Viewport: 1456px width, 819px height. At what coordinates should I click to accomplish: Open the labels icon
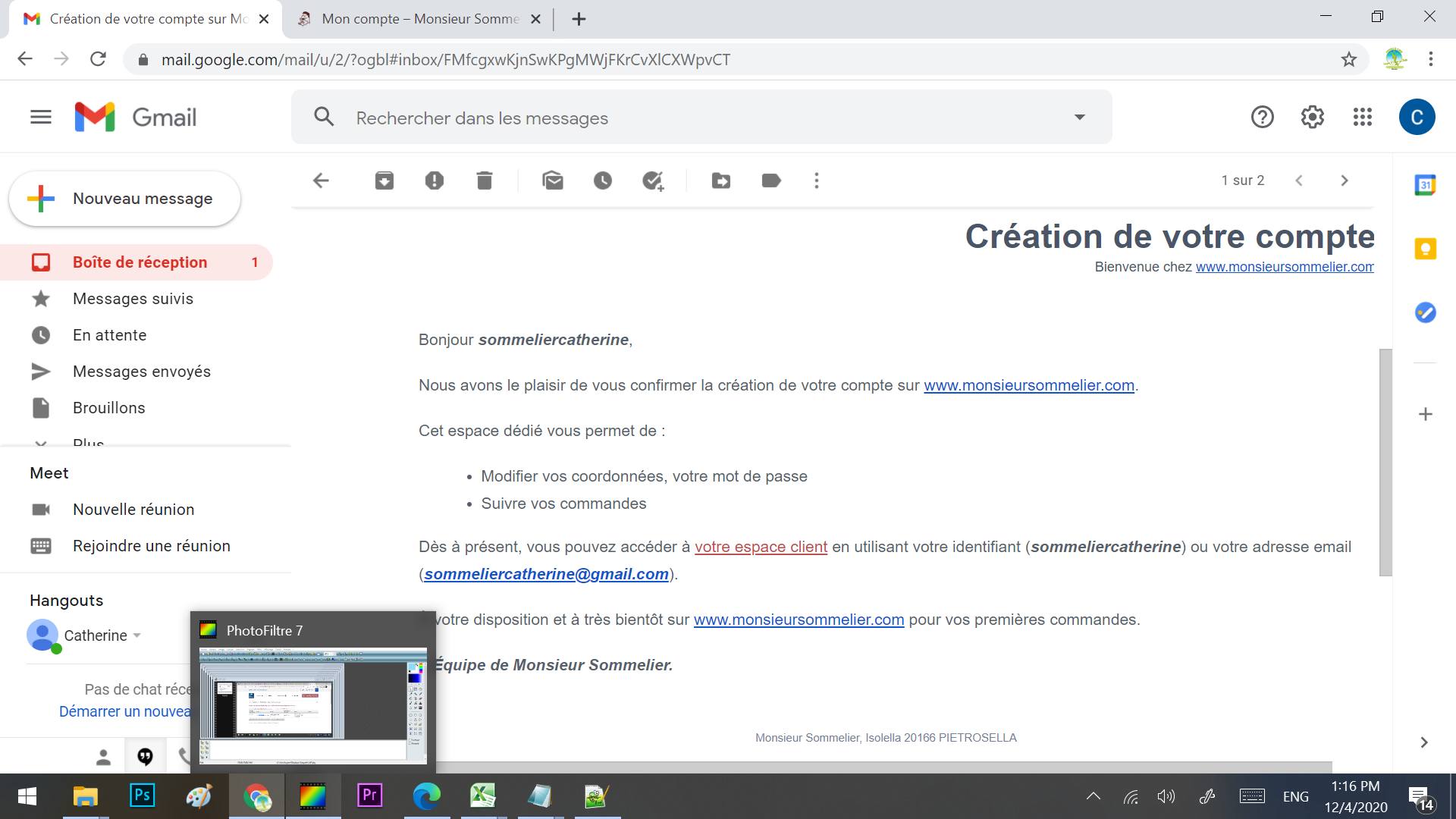(771, 180)
